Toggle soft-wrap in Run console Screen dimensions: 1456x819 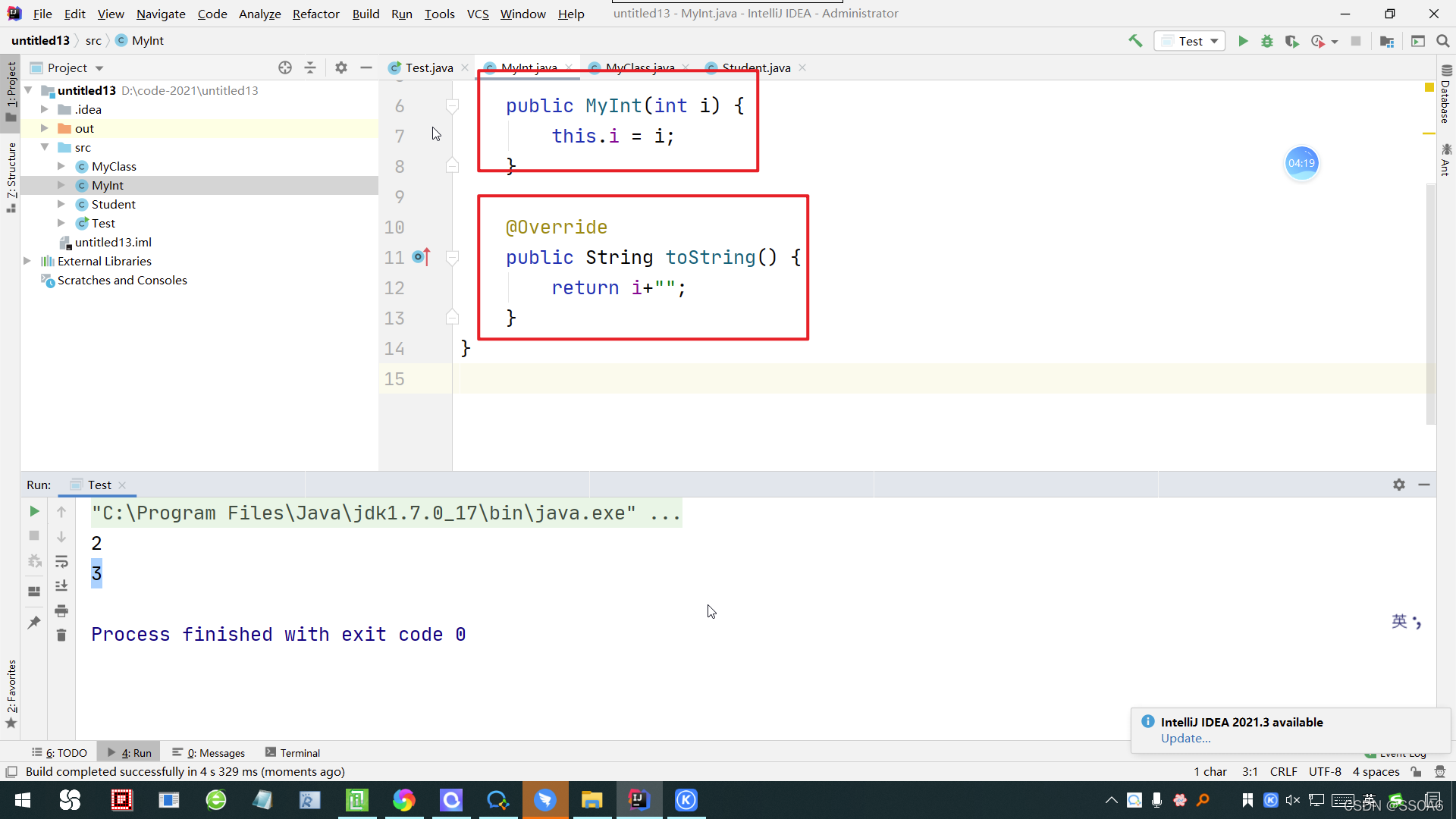tap(61, 561)
